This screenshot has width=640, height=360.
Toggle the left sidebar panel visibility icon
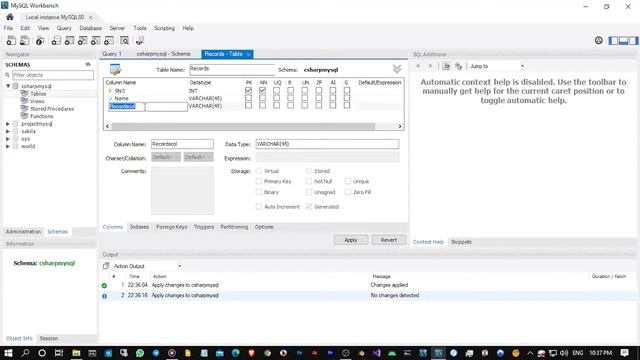click(613, 40)
